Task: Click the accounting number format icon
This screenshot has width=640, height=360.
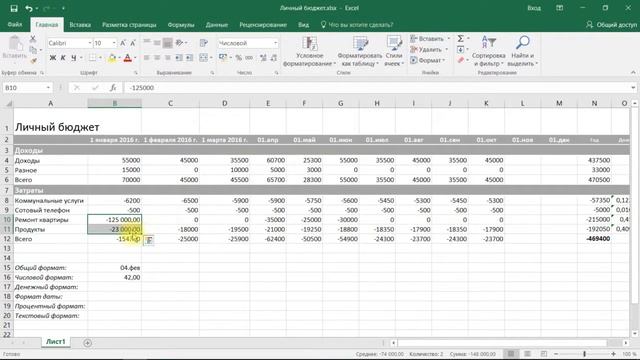Action: pyautogui.click(x=223, y=58)
